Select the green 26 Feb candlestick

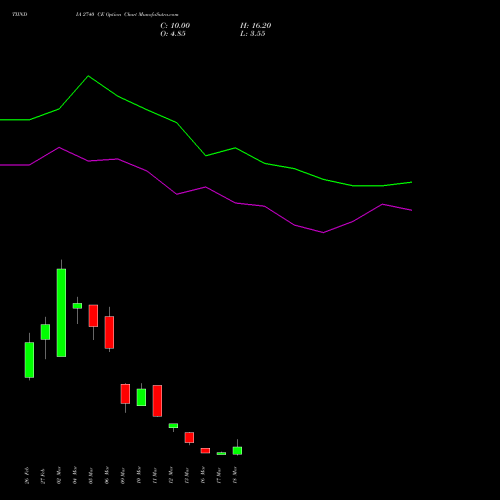[x=29, y=360]
